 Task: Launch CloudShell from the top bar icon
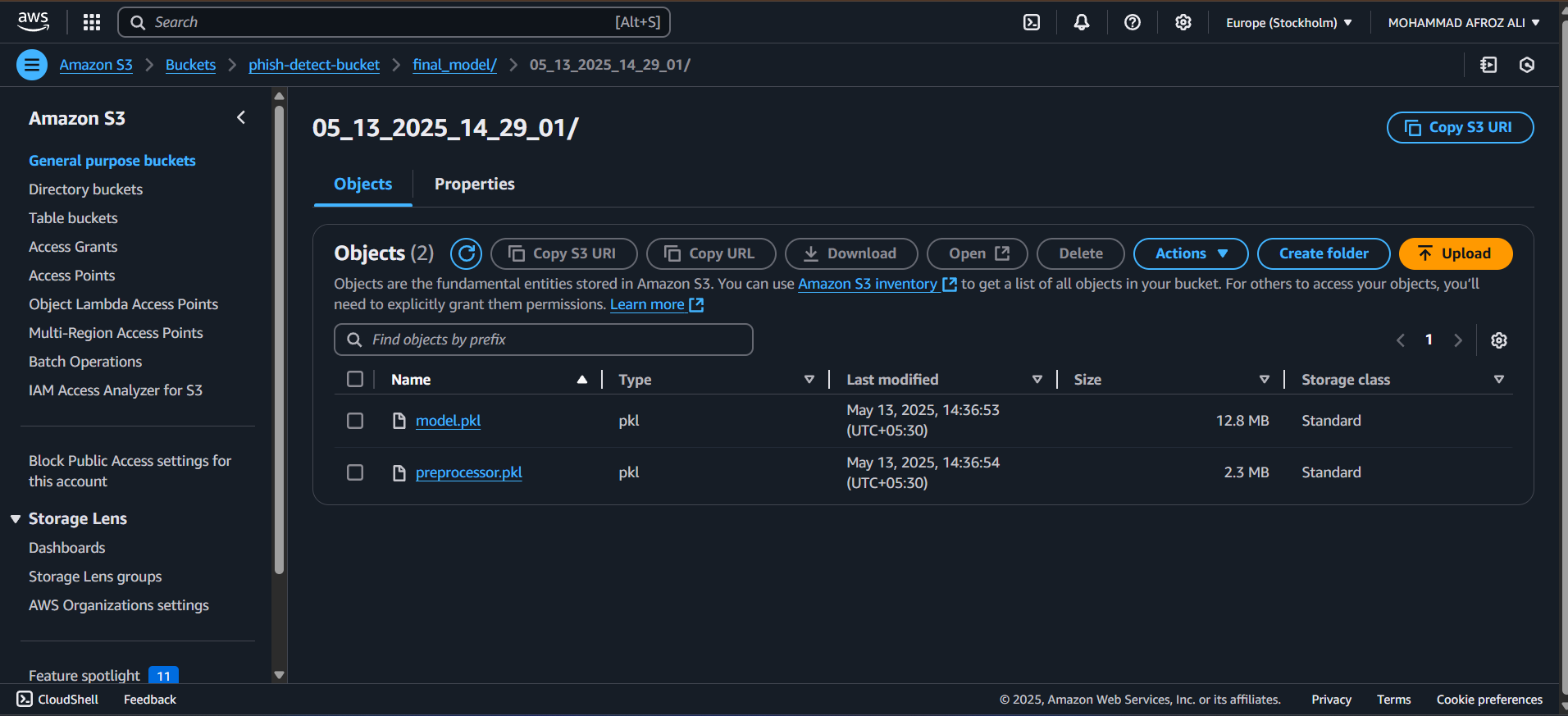(x=1032, y=22)
